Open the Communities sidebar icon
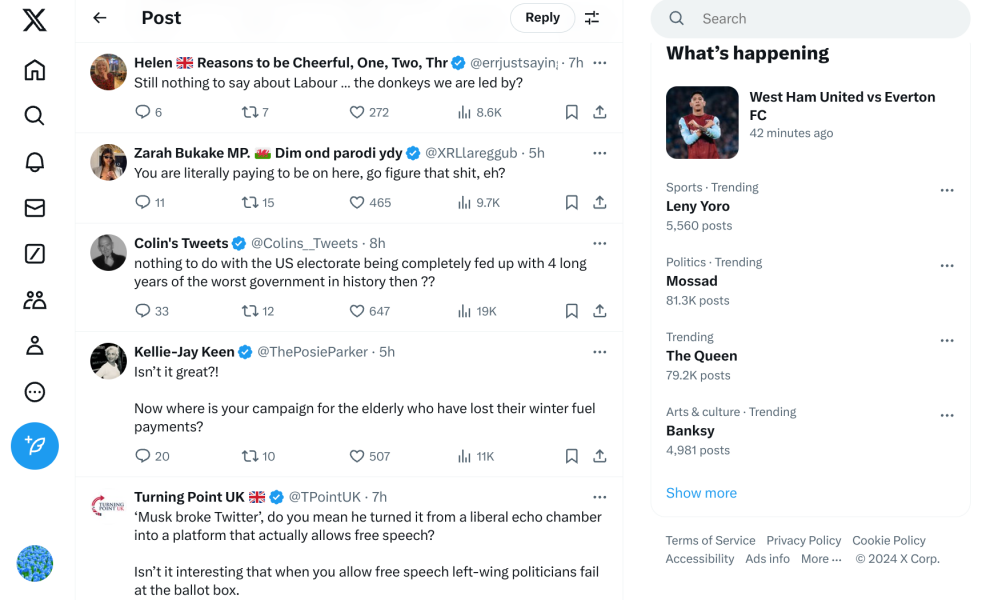The image size is (1006, 600). (34, 299)
